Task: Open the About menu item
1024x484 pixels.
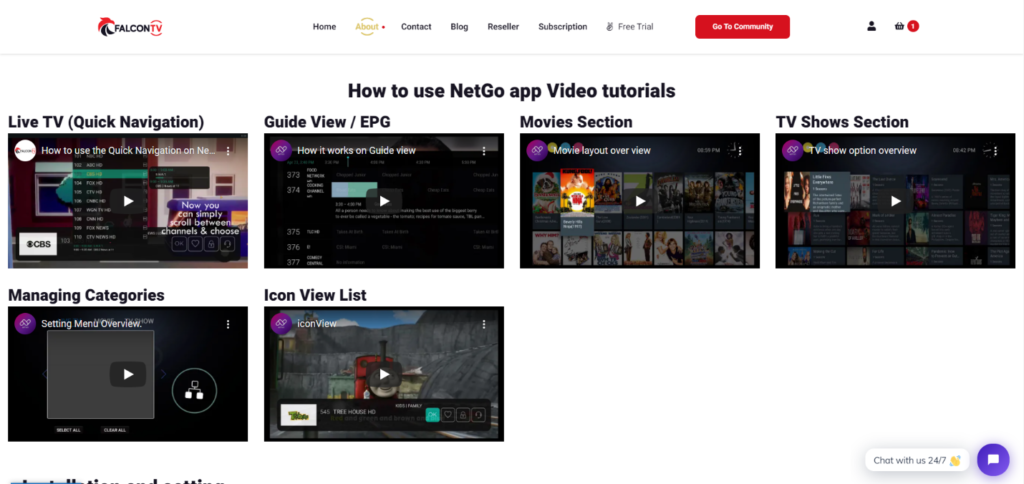Action: (367, 27)
